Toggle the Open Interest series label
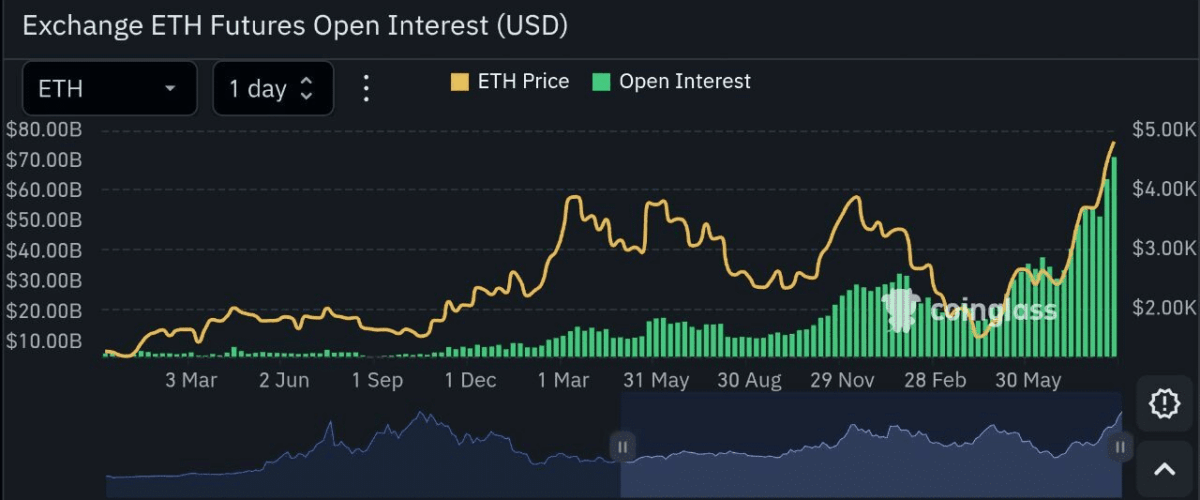The width and height of the screenshot is (1200, 500). (684, 82)
